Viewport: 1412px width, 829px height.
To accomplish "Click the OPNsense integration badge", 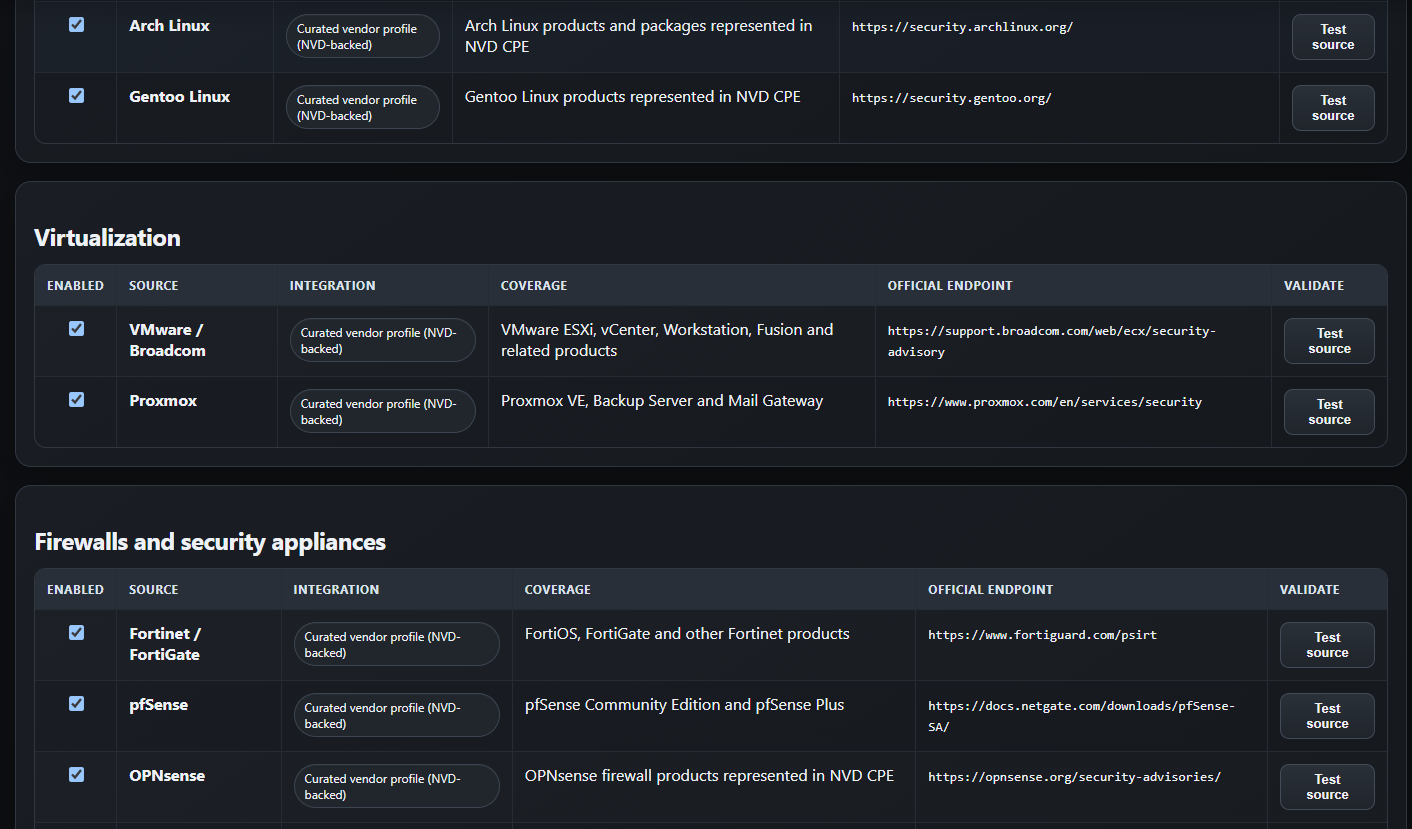I will click(397, 787).
